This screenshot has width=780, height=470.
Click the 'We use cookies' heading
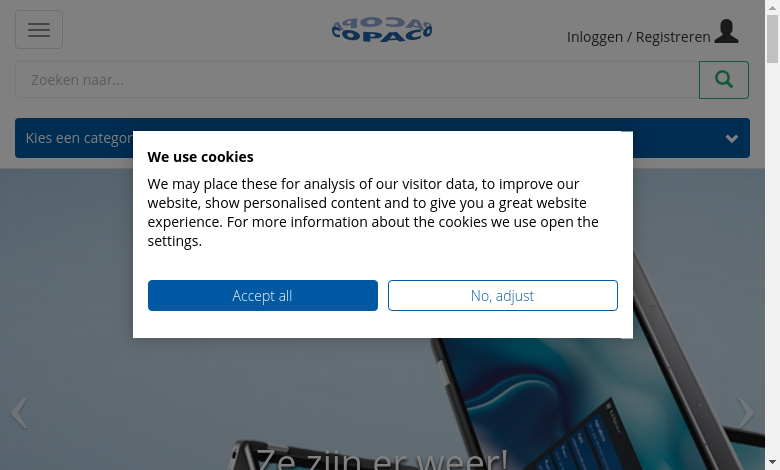201,157
